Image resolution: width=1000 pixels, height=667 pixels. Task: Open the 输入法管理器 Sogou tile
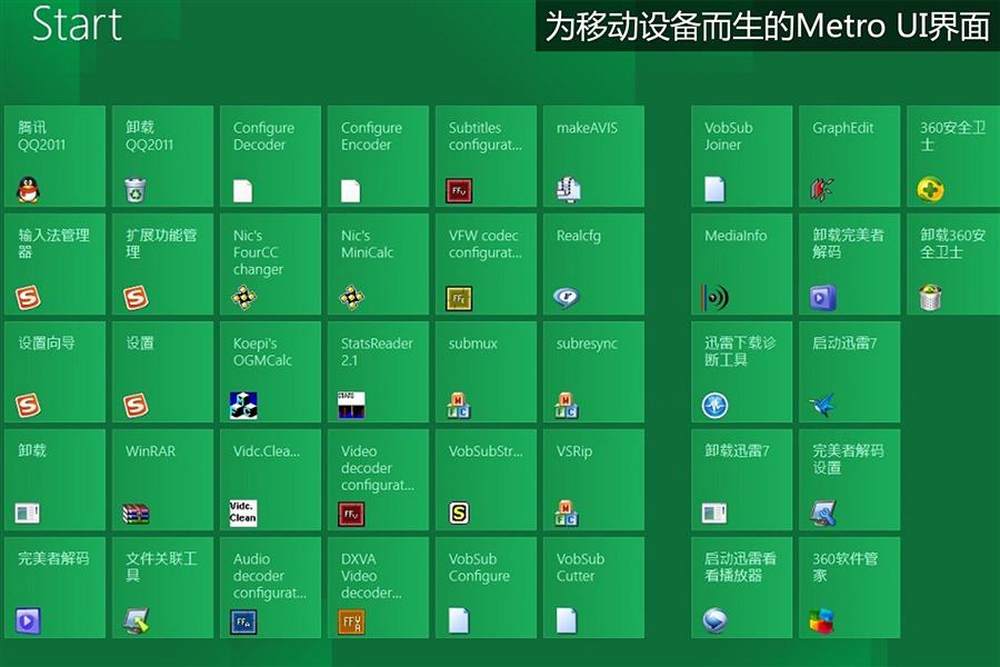point(55,264)
